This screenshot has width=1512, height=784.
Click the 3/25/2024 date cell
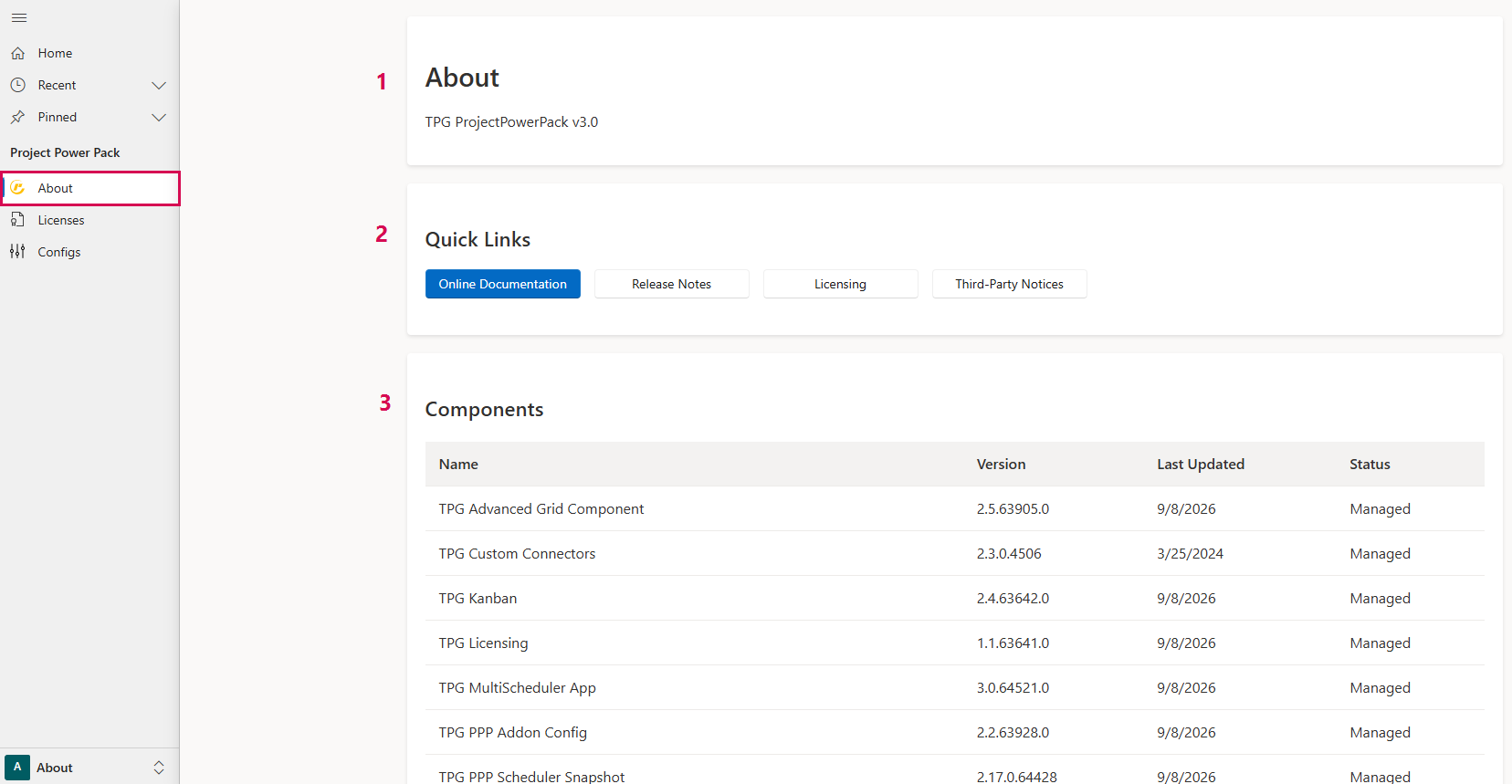[1190, 554]
